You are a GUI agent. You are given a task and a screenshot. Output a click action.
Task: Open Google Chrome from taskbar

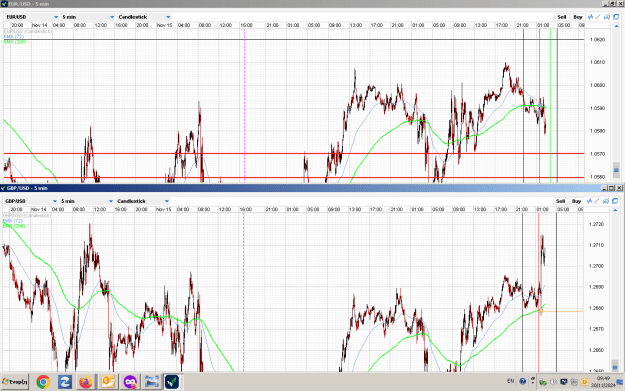(43, 382)
